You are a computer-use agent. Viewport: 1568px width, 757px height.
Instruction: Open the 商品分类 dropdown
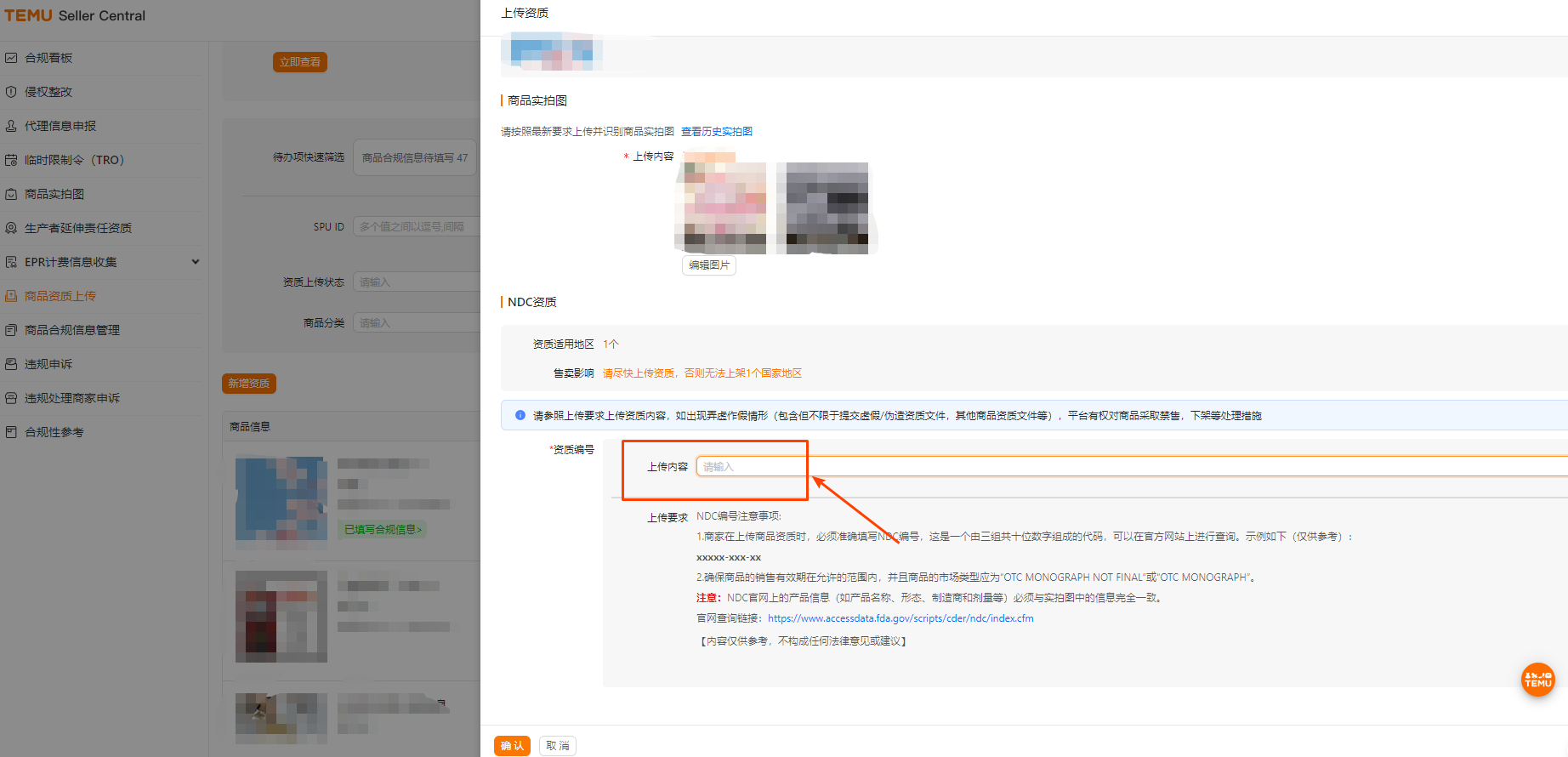pyautogui.click(x=417, y=323)
